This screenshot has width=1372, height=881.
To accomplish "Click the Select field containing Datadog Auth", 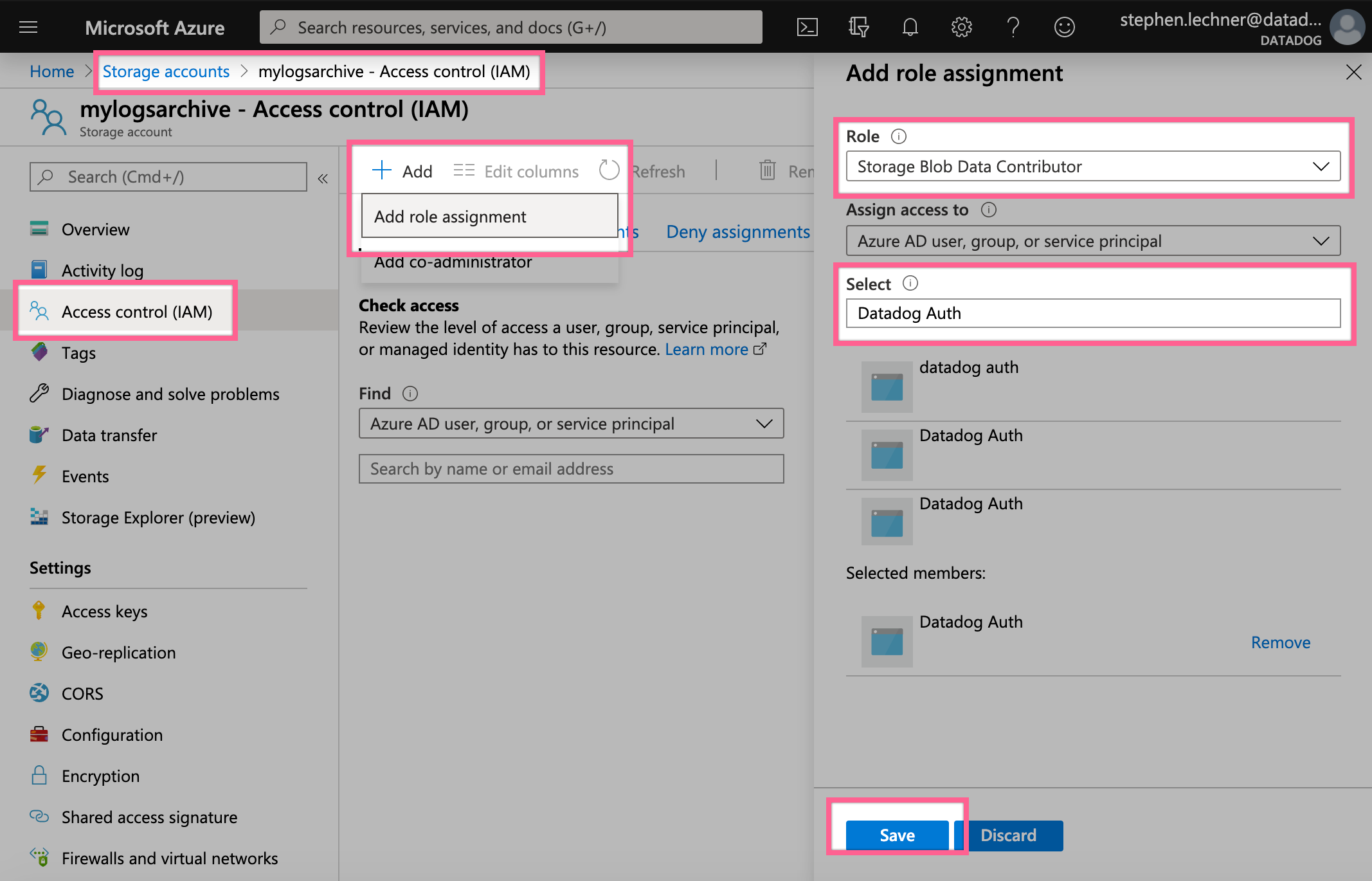I will click(1093, 313).
